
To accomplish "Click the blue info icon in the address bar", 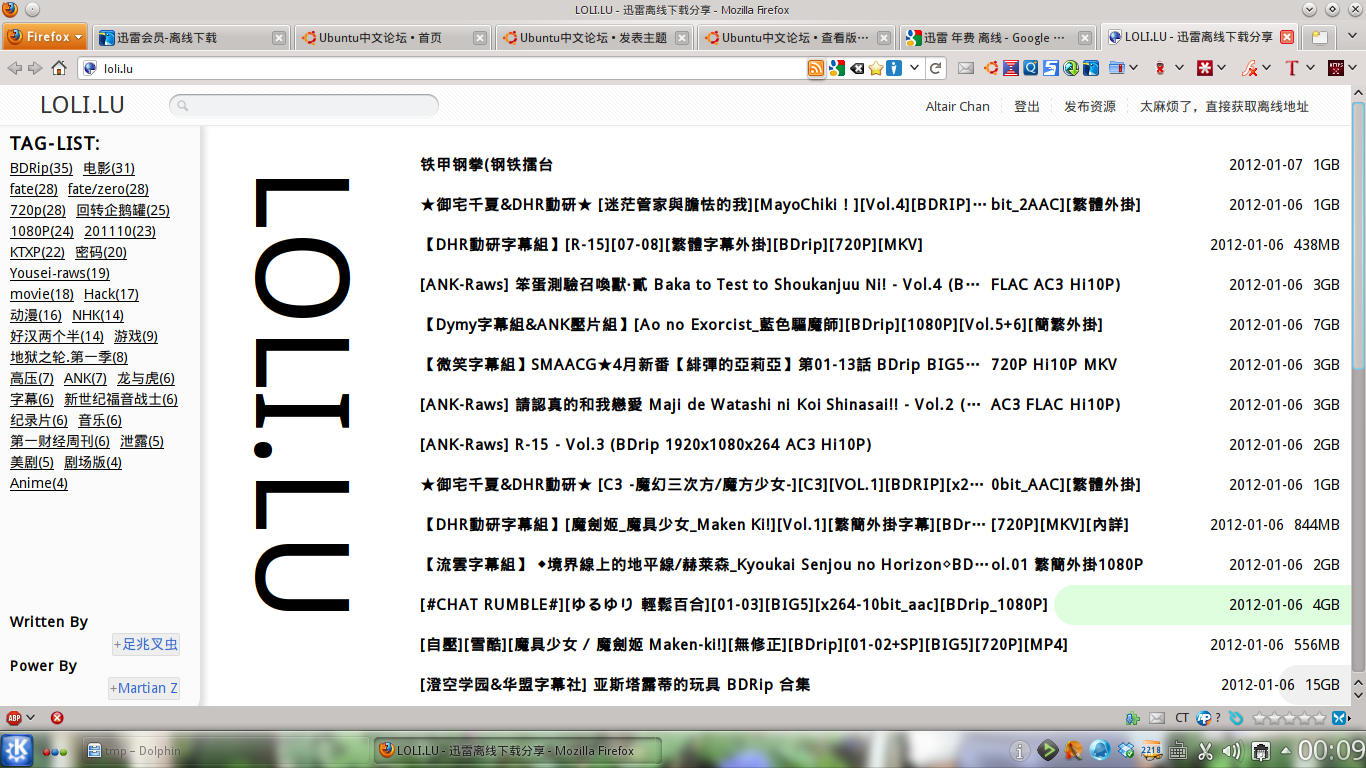I will coord(894,68).
